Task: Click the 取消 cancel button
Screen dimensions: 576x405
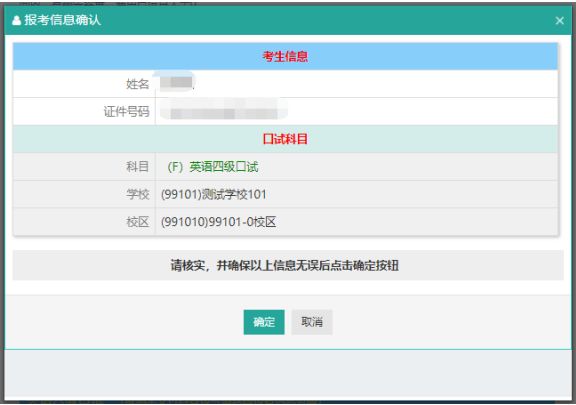Action: point(312,322)
